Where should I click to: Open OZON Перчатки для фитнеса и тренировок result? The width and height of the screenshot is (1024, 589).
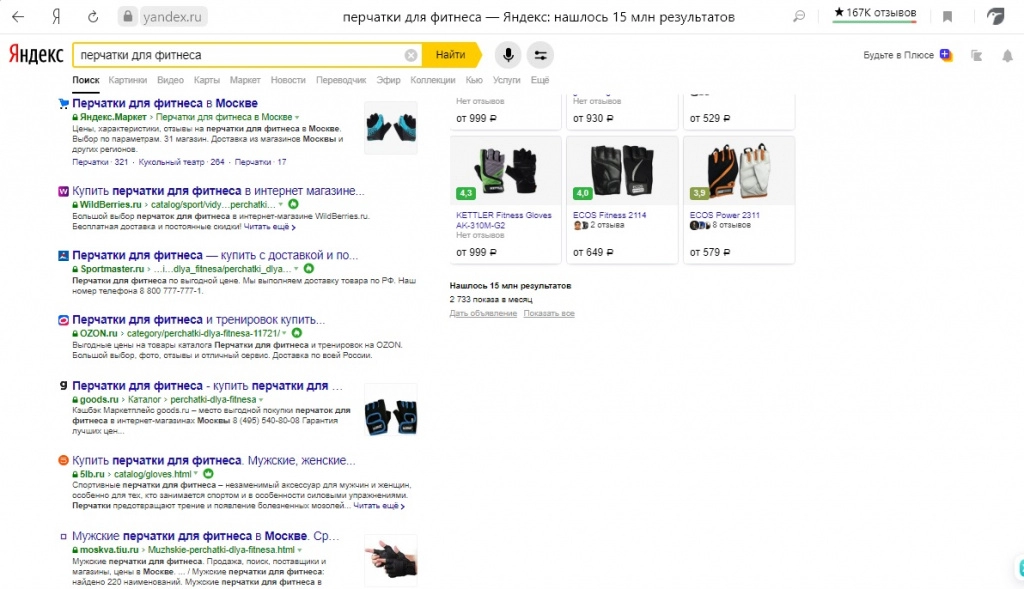click(199, 319)
